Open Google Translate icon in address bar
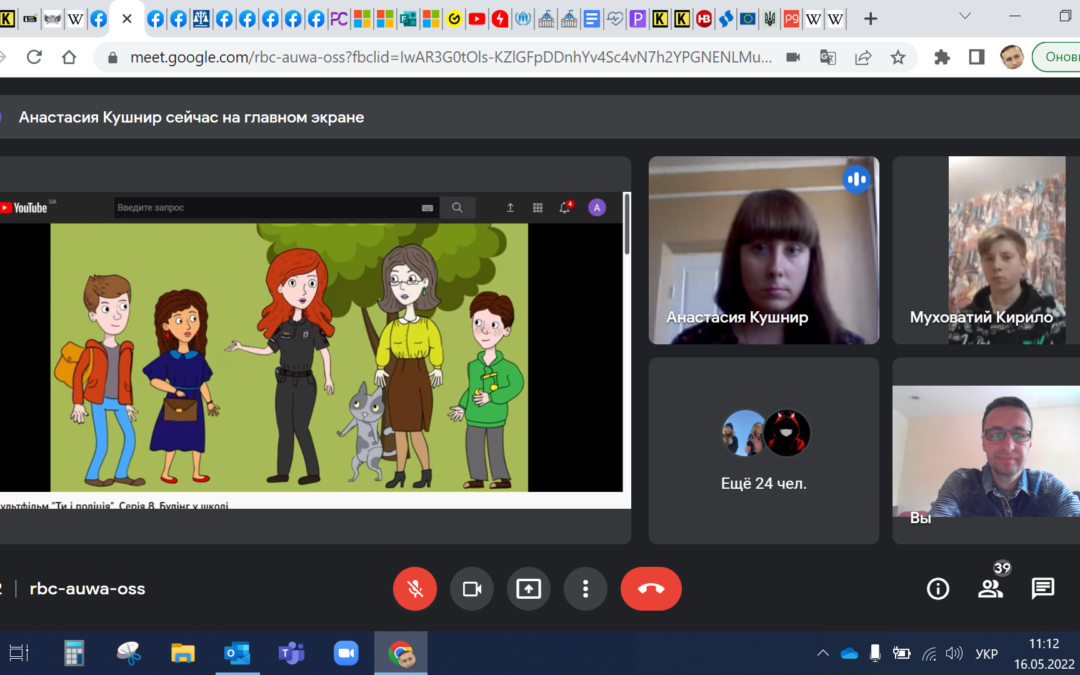 (828, 58)
